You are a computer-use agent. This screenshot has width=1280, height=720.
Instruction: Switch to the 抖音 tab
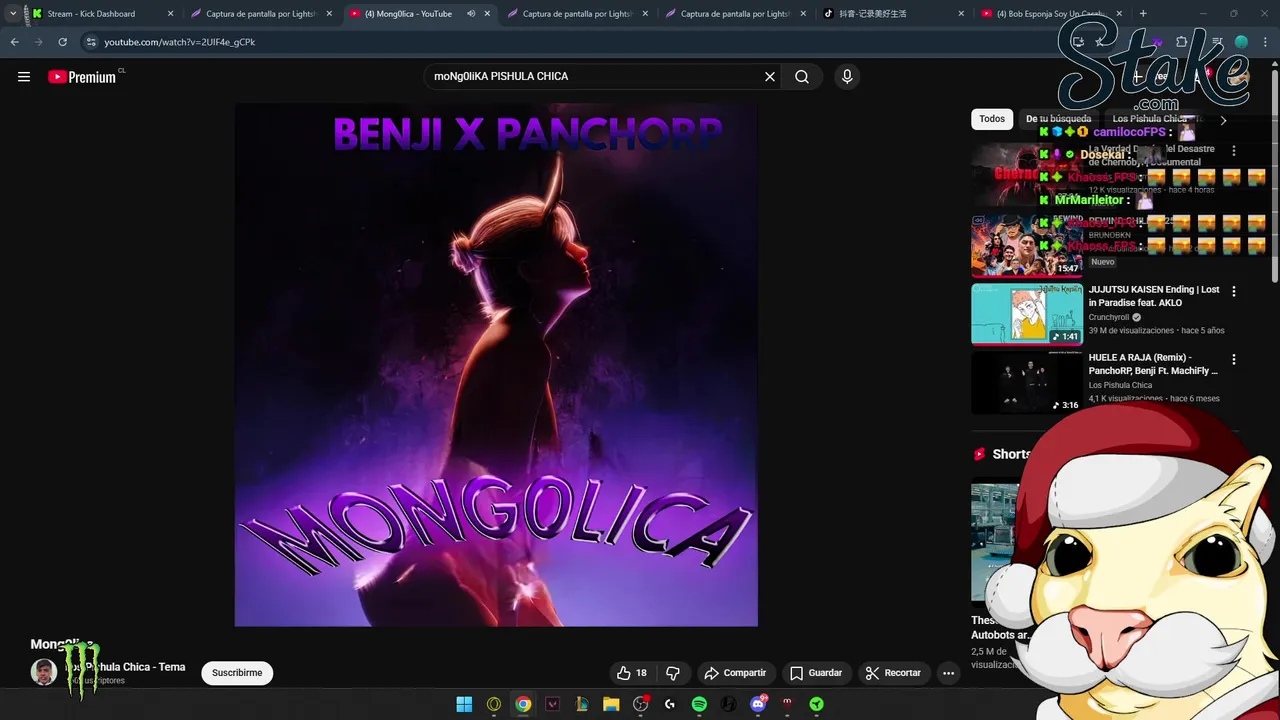(x=888, y=14)
